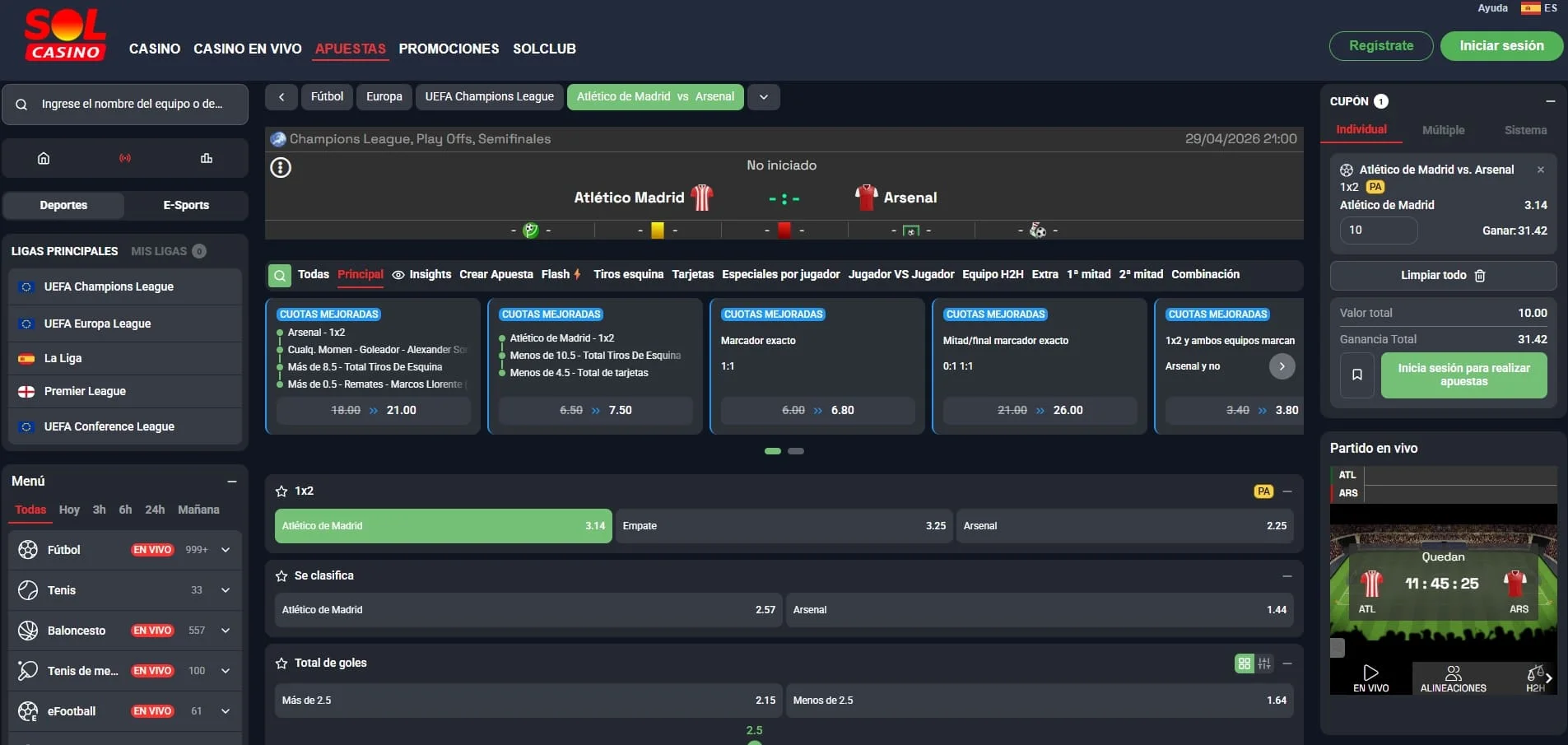1568x745 pixels.
Task: Collapse the Menú section
Action: click(x=232, y=482)
